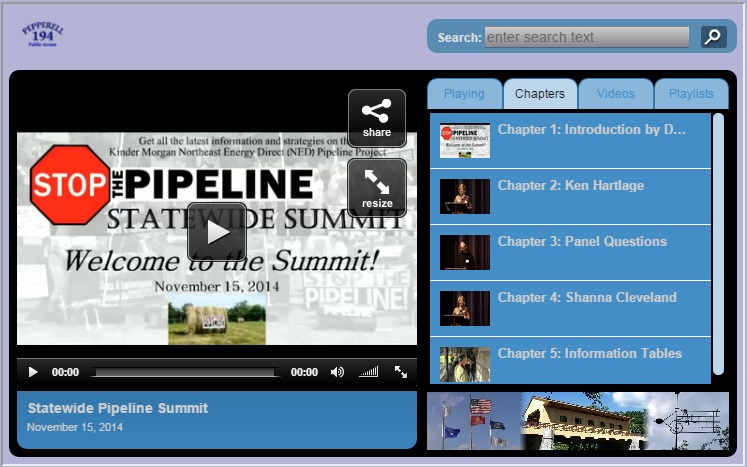Click the Pepperell 194 Public Access logo

point(42,34)
